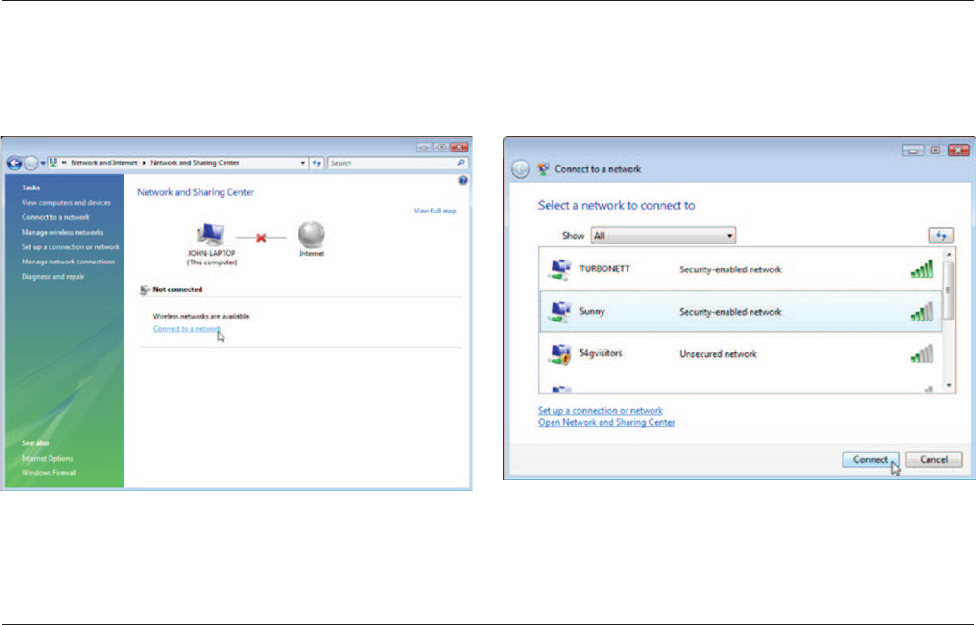
Task: Click the Not connected status icon
Action: 145,289
